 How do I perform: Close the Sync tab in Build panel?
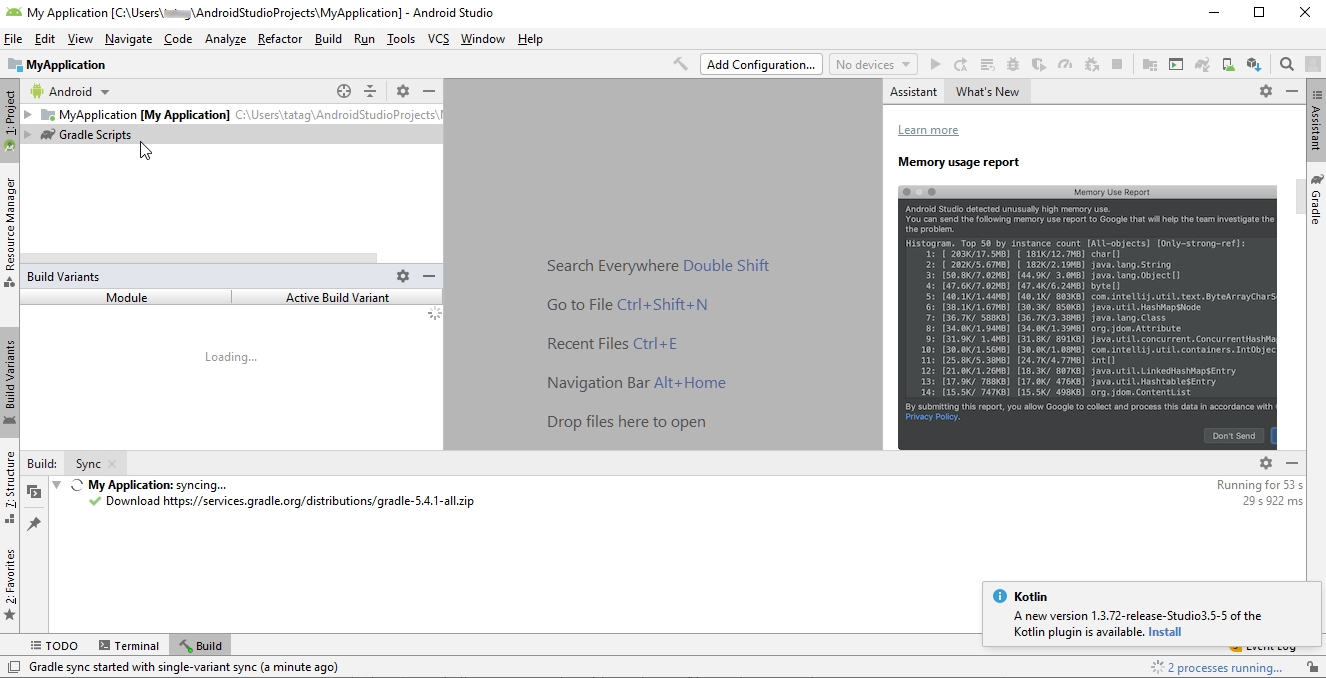click(x=112, y=464)
